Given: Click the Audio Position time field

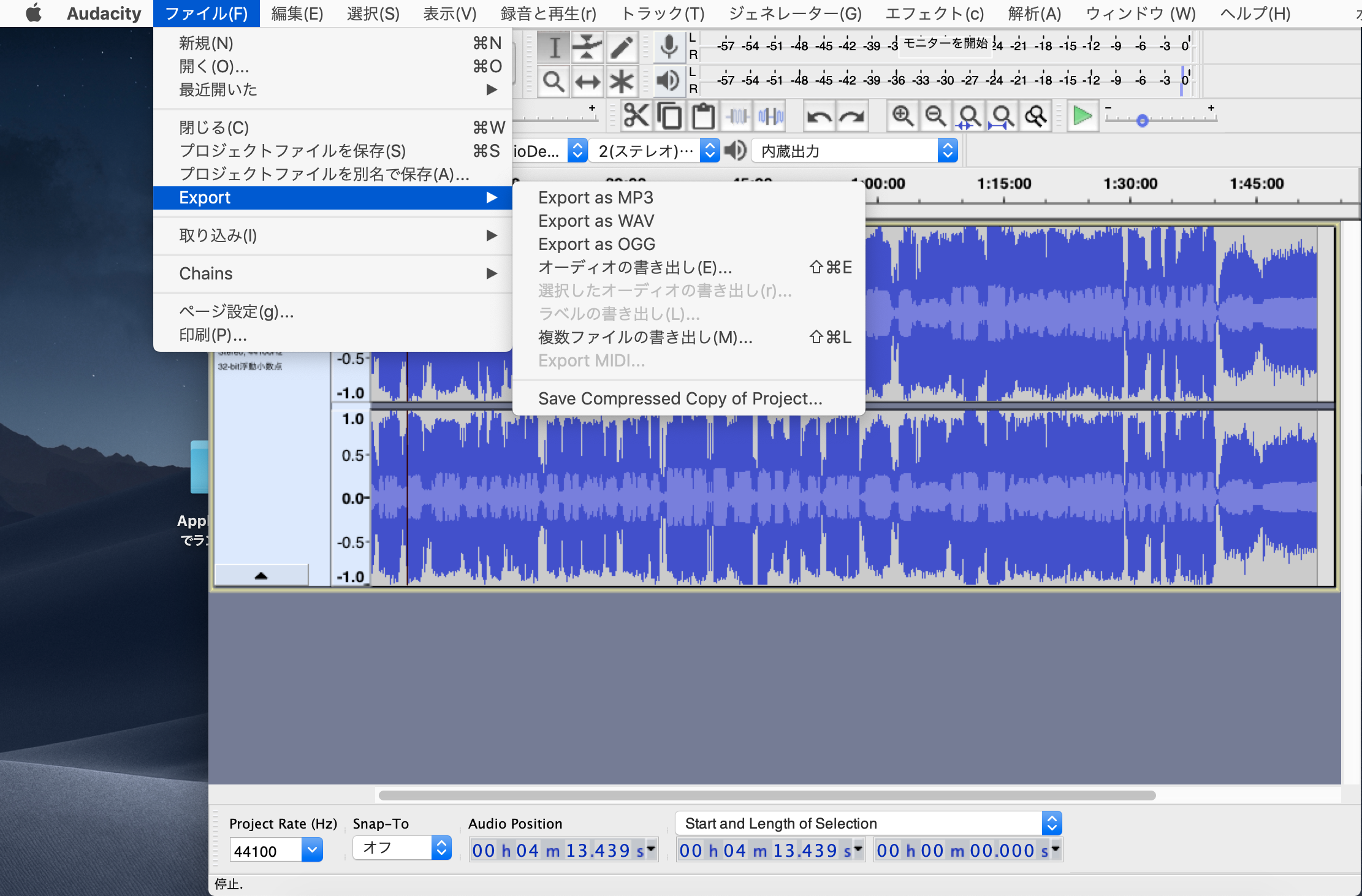Looking at the screenshot, I should (x=563, y=850).
